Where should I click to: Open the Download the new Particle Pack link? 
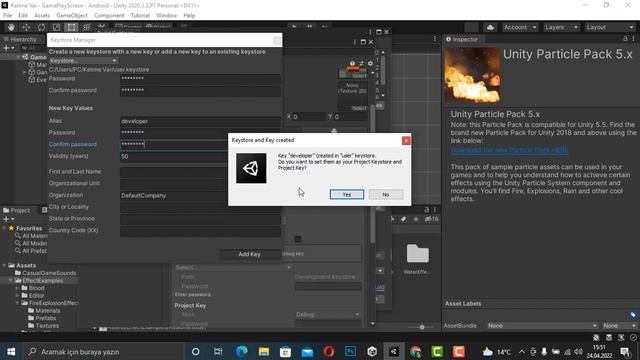(x=509, y=150)
